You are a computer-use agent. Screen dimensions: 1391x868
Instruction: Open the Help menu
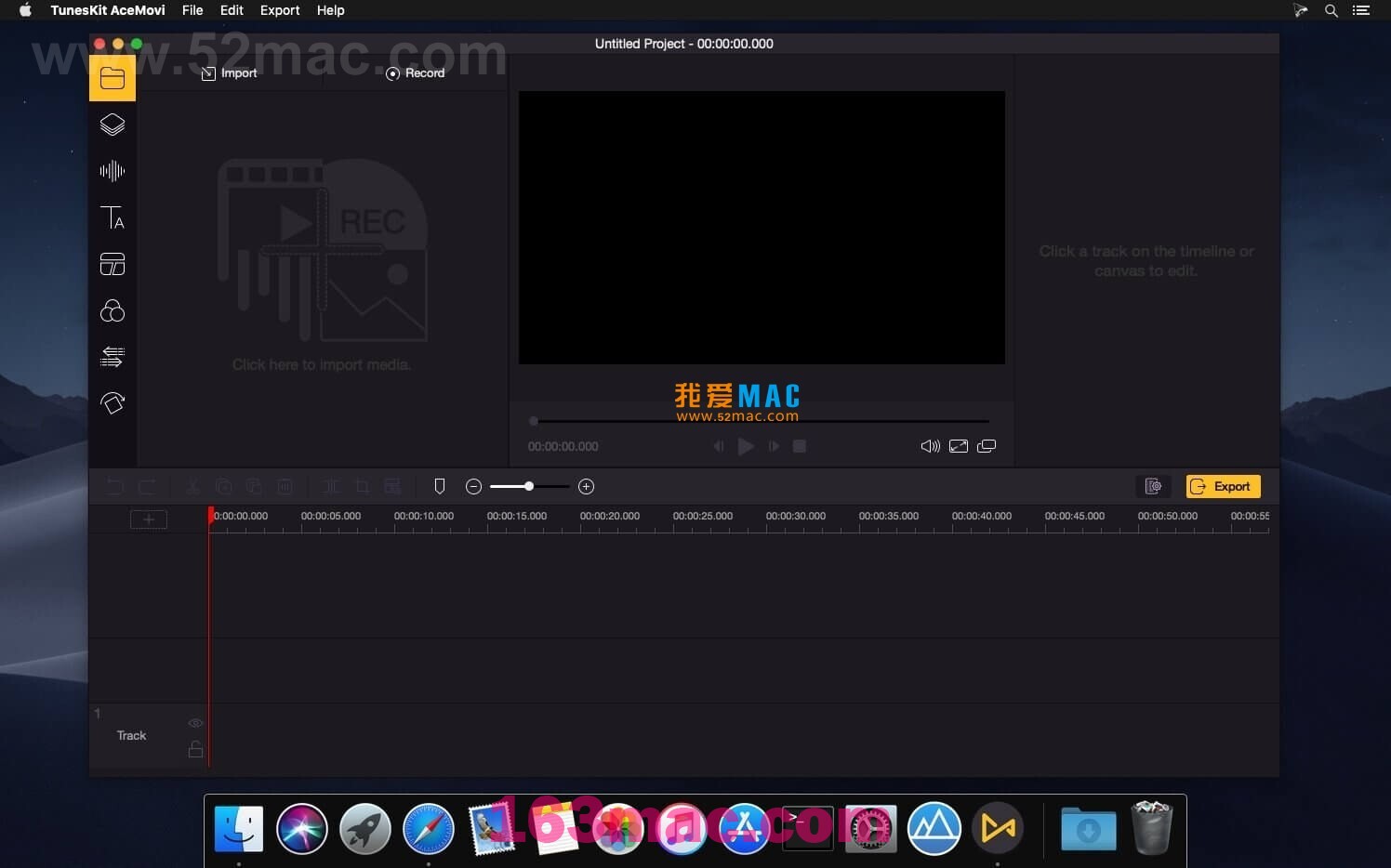coord(330,10)
